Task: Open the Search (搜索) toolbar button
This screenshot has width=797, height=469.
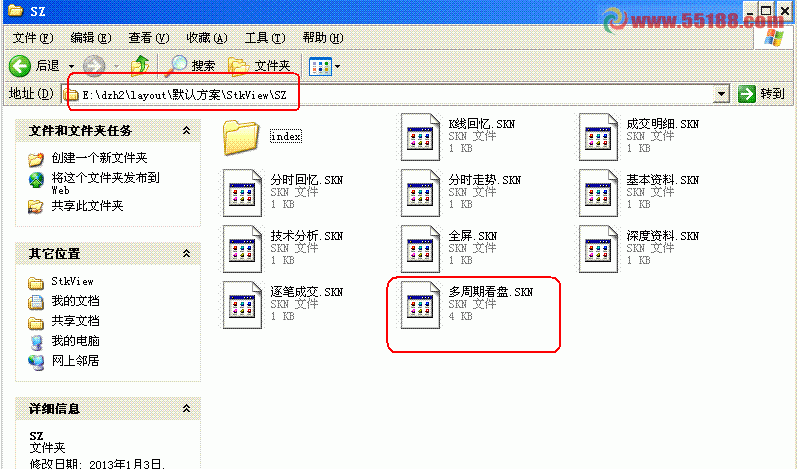Action: tap(192, 66)
